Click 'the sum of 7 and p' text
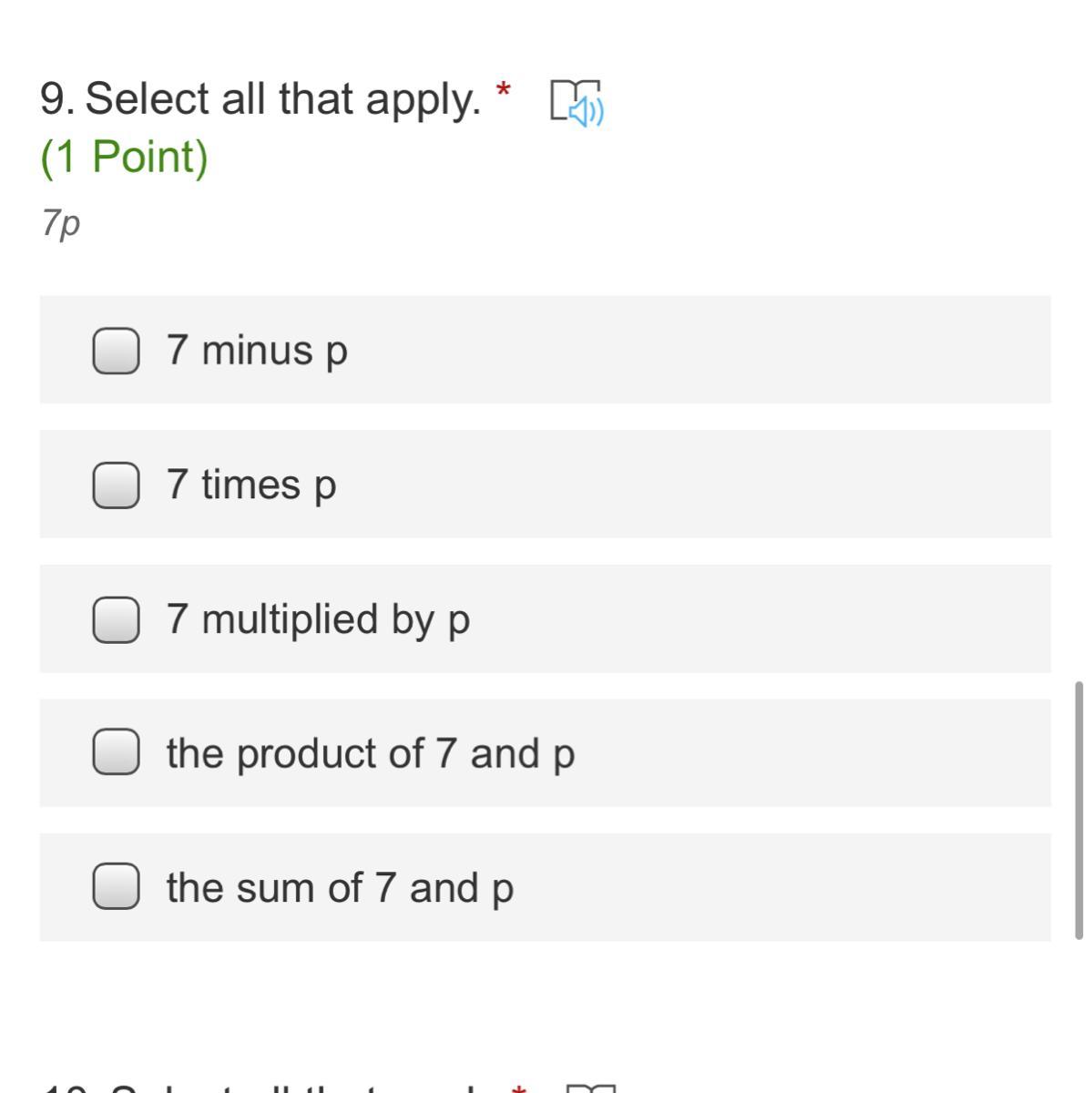Viewport: 1092px width, 1093px height. (x=340, y=887)
